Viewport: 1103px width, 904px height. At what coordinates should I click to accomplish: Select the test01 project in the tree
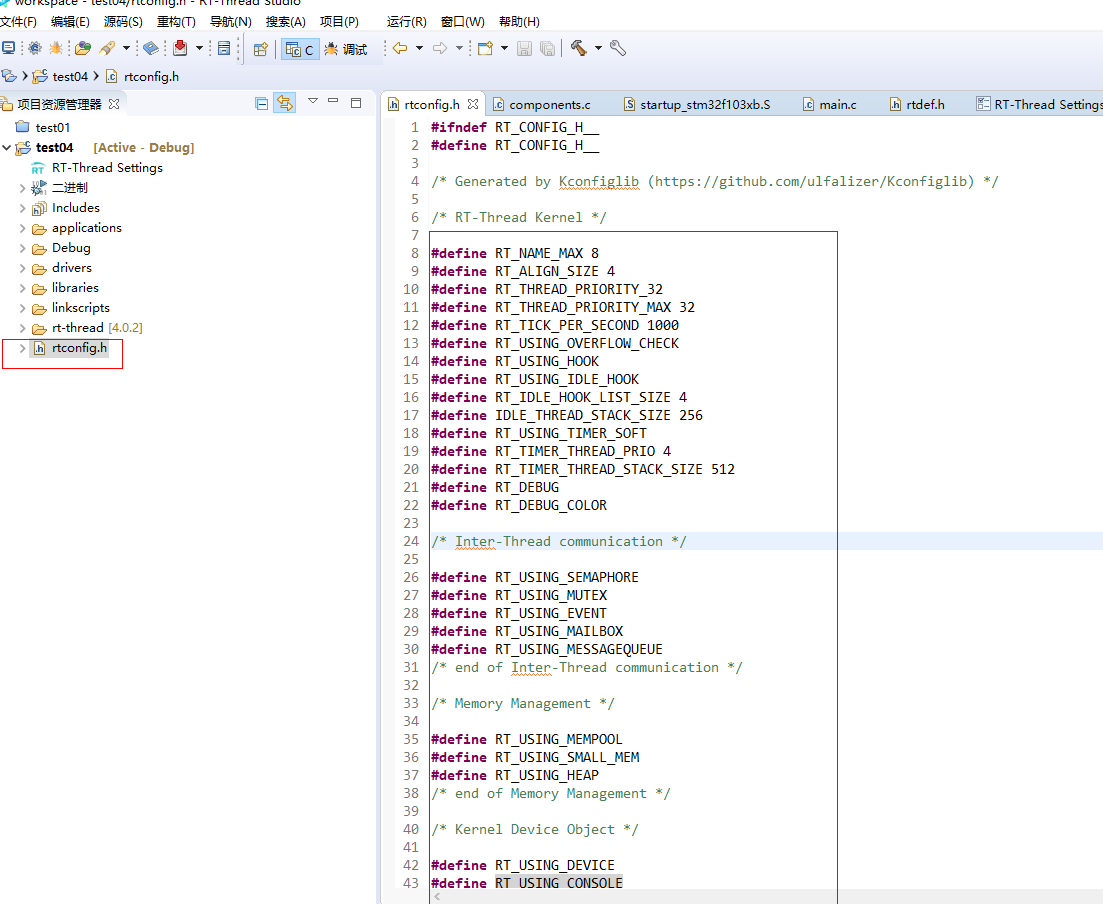pyautogui.click(x=44, y=127)
